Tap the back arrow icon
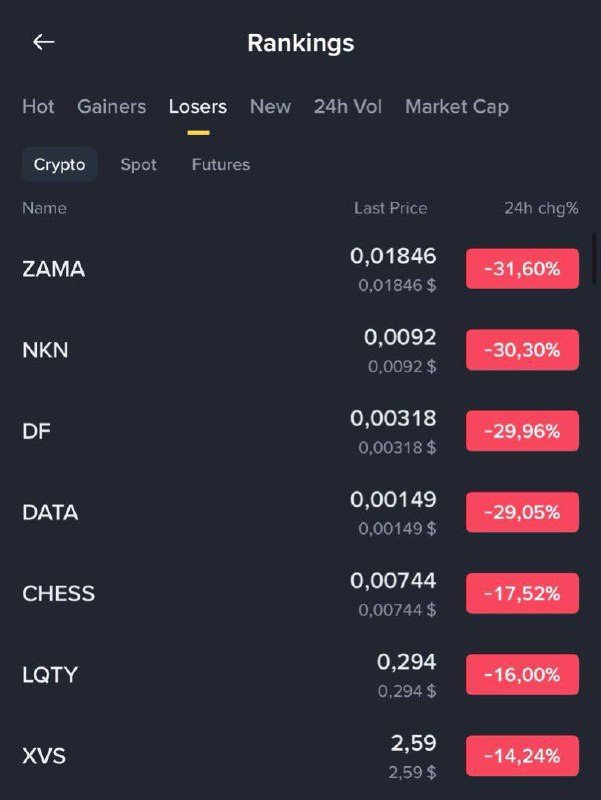This screenshot has width=601, height=800. point(44,42)
